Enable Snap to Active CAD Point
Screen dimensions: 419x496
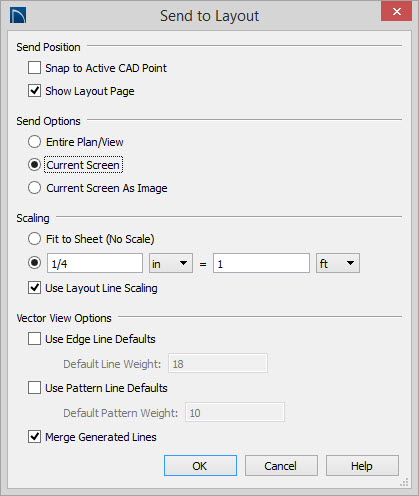coord(34,68)
